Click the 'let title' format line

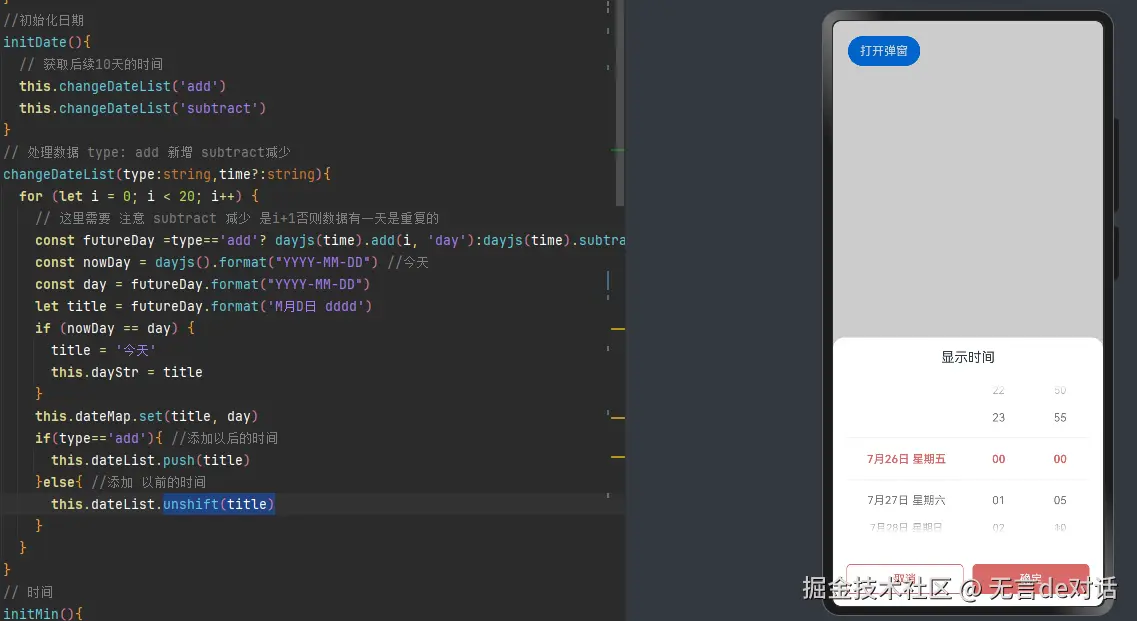click(204, 306)
